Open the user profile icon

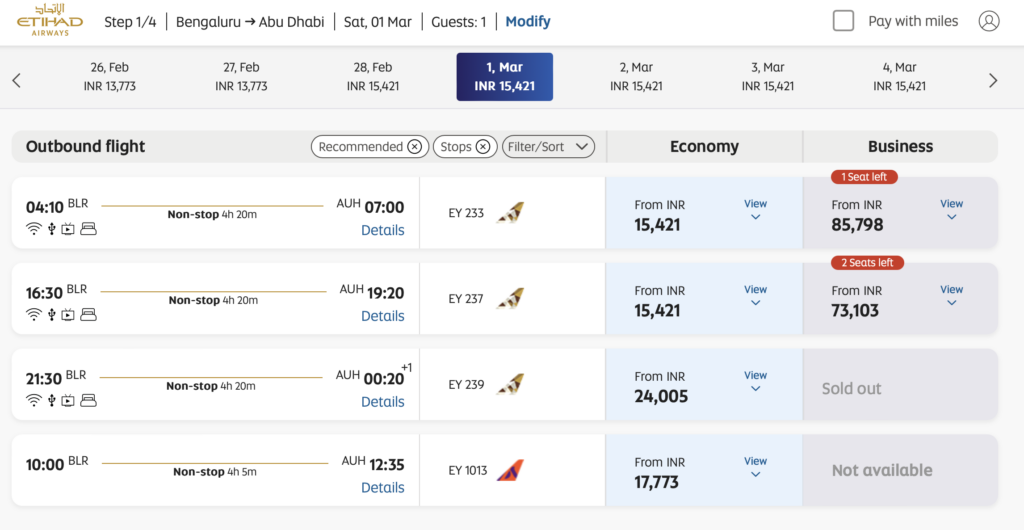pos(989,21)
